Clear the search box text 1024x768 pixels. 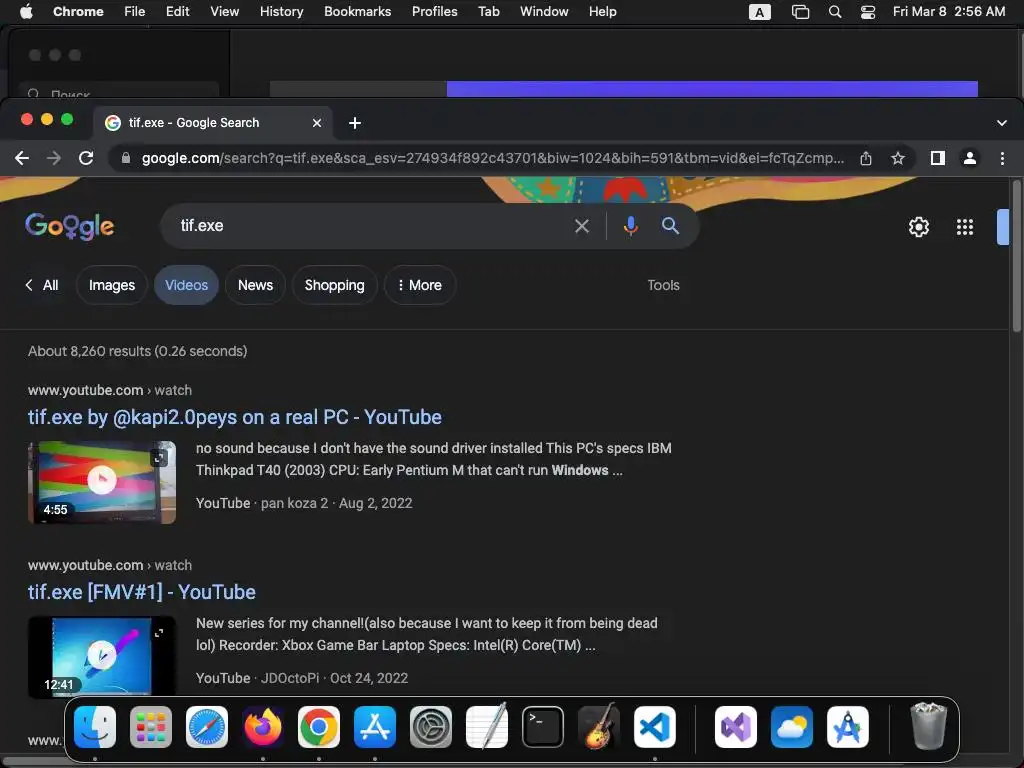click(x=581, y=226)
